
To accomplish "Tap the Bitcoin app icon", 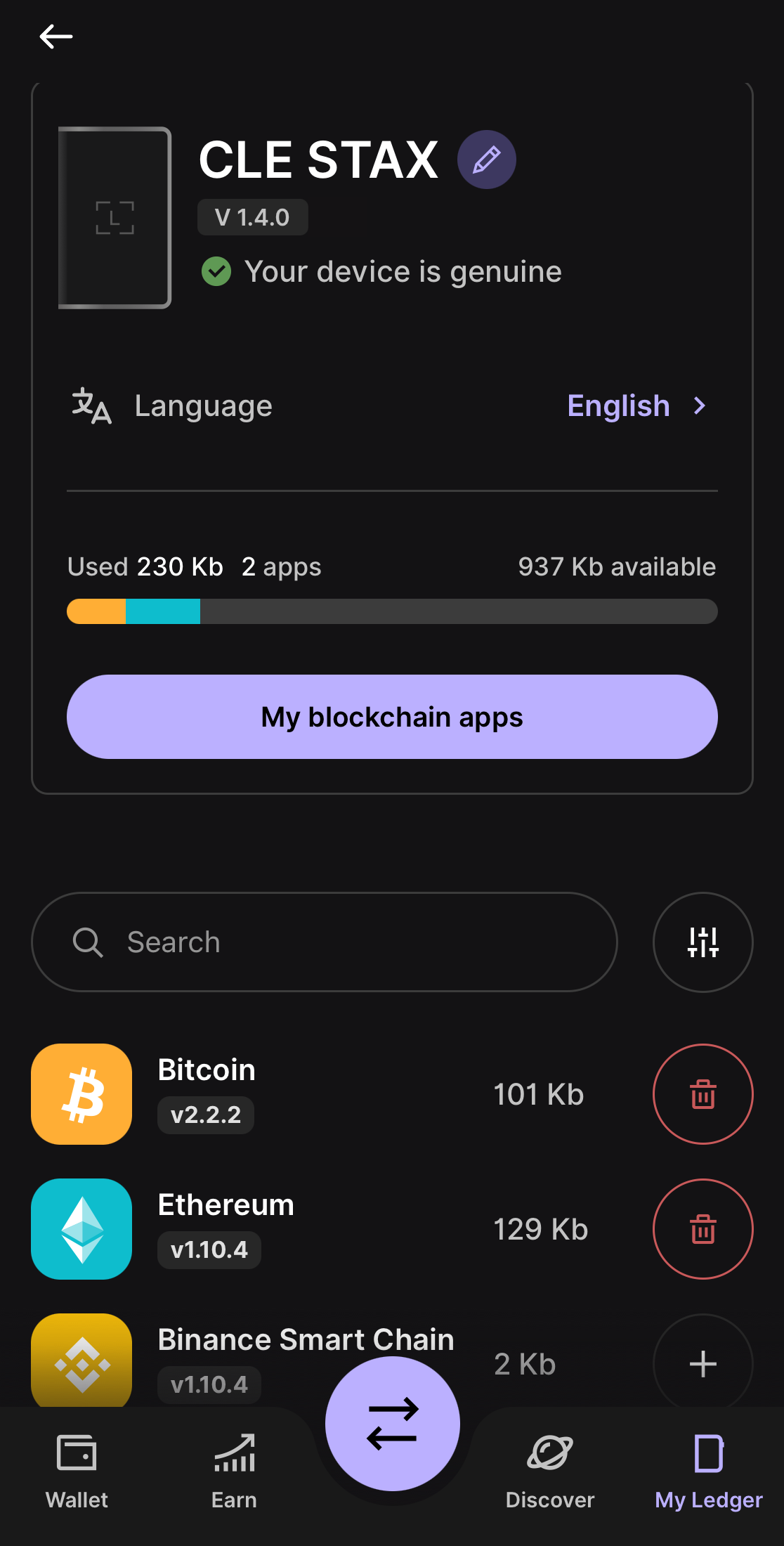I will [81, 1094].
